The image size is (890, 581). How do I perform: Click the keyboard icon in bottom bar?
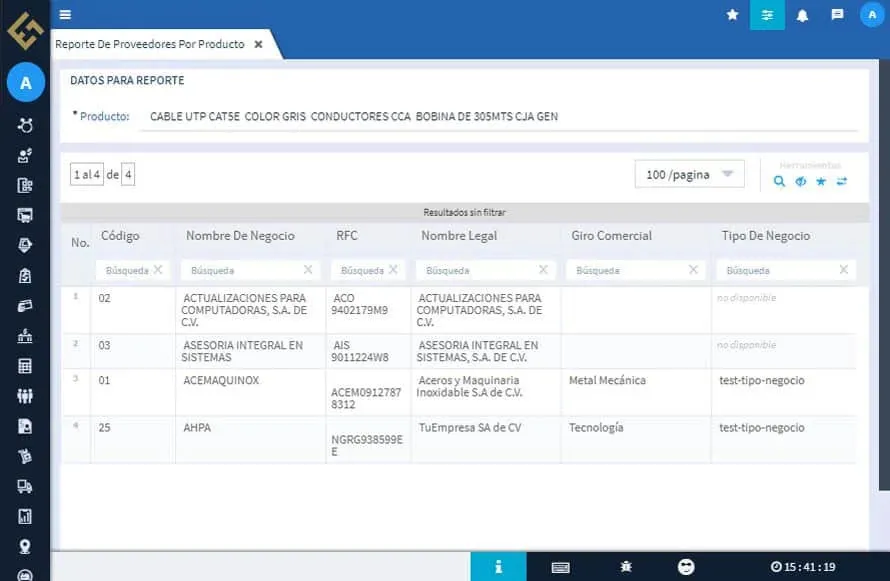click(561, 566)
